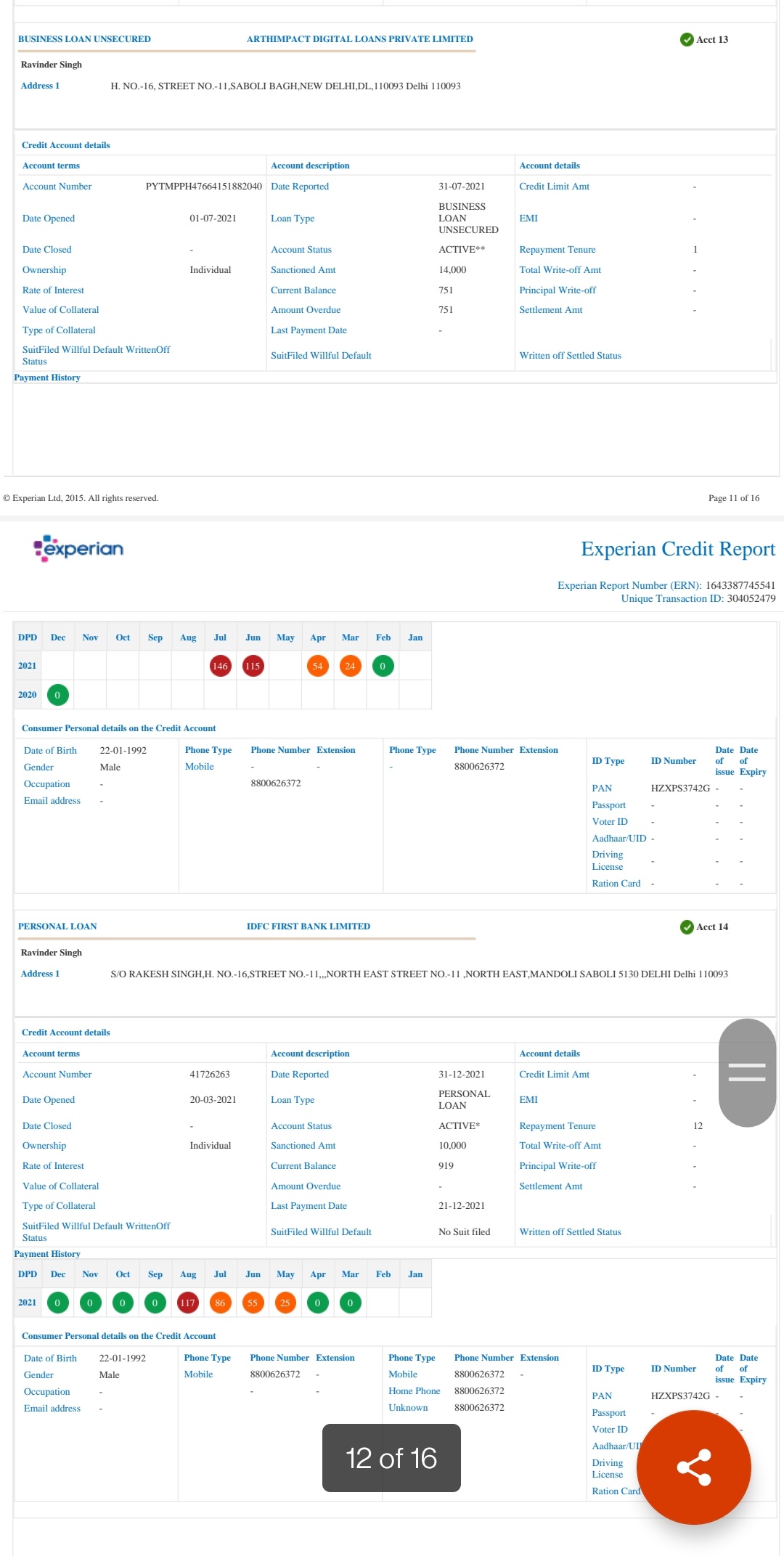784x1556 pixels.
Task: Click the red 117 DPD circle
Action: click(x=187, y=1303)
